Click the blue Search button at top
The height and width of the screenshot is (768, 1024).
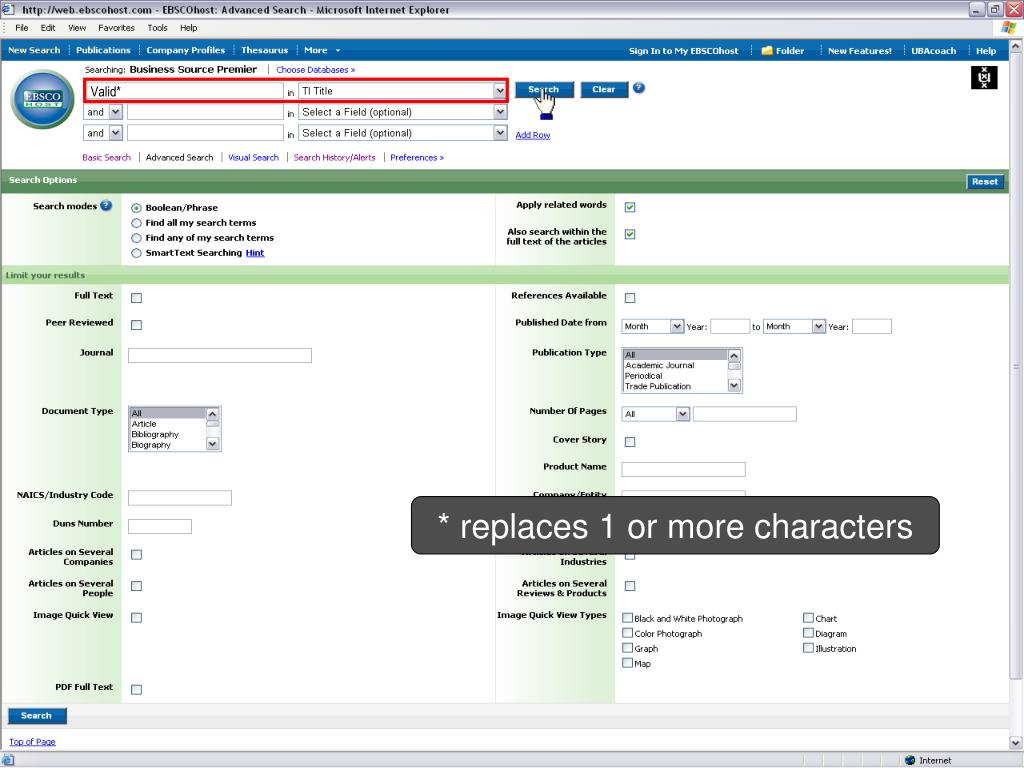point(544,89)
